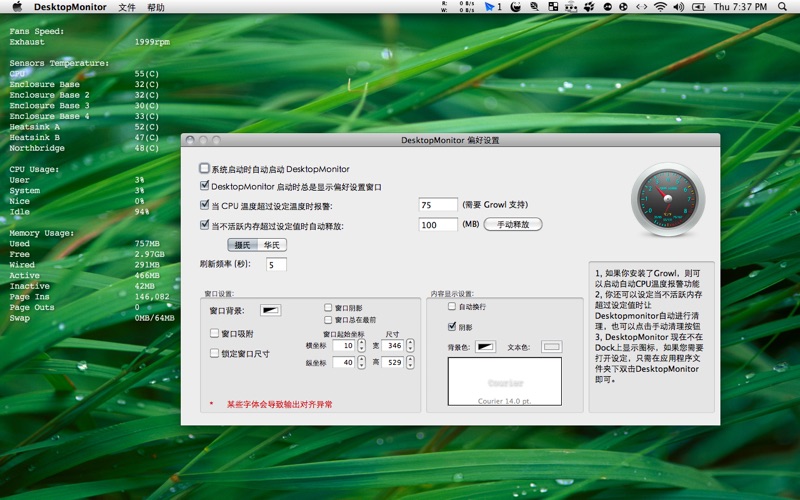Click the stepper beside 纵坐标 value
Viewport: 800px width, 500px height.
click(x=362, y=362)
